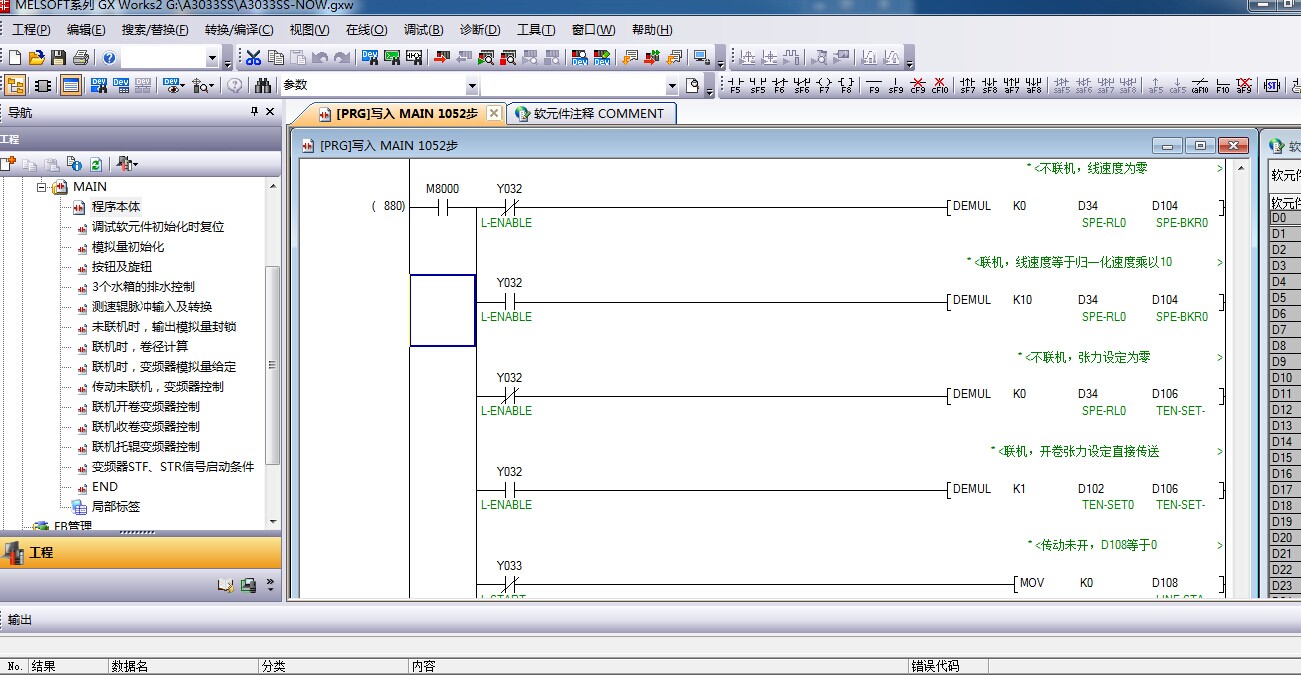Insert rising pulse contact sF7
Viewport: 1301px width, 675px height.
968,86
